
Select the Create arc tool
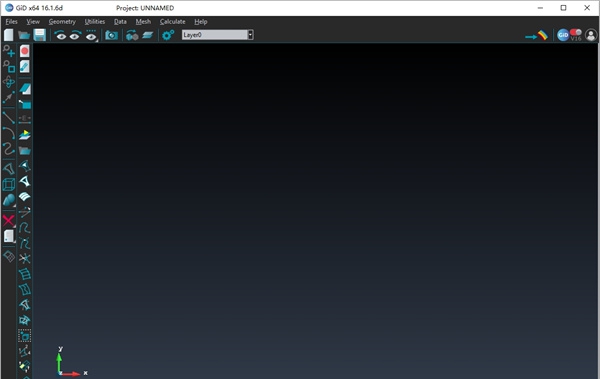(9, 133)
